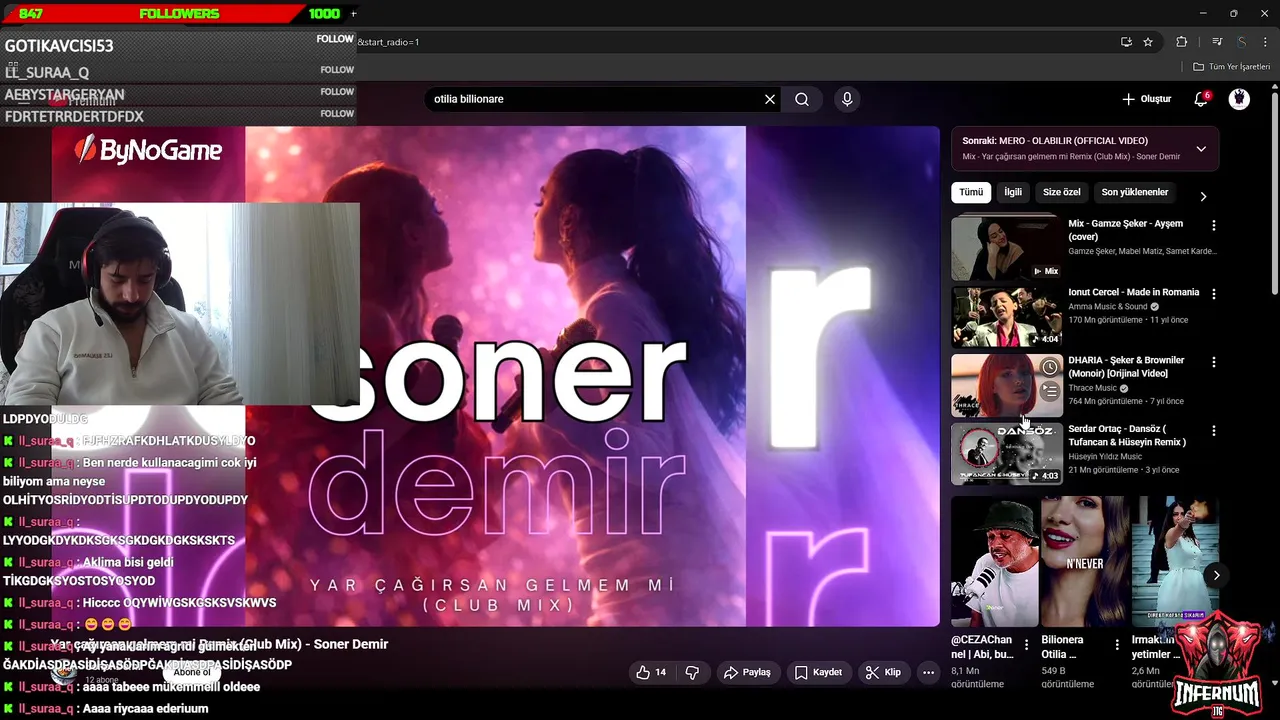Click Serdar Ortaç - Dansöz video title

pos(1127,435)
